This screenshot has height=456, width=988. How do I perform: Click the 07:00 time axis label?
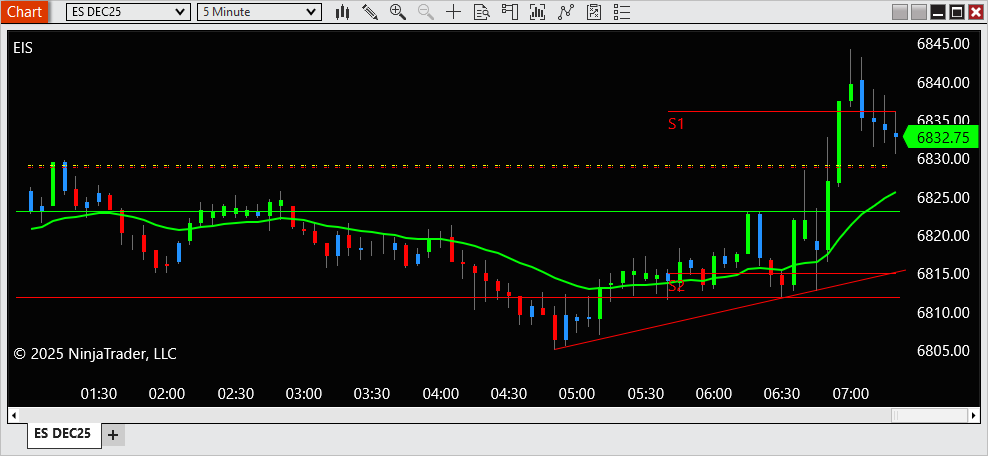point(851,394)
